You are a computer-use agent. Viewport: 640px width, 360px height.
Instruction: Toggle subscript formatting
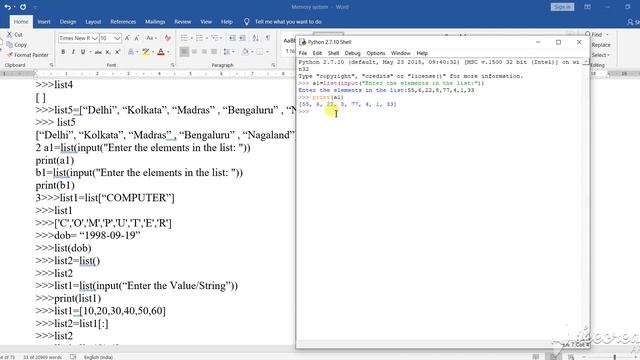pyautogui.click(x=108, y=52)
